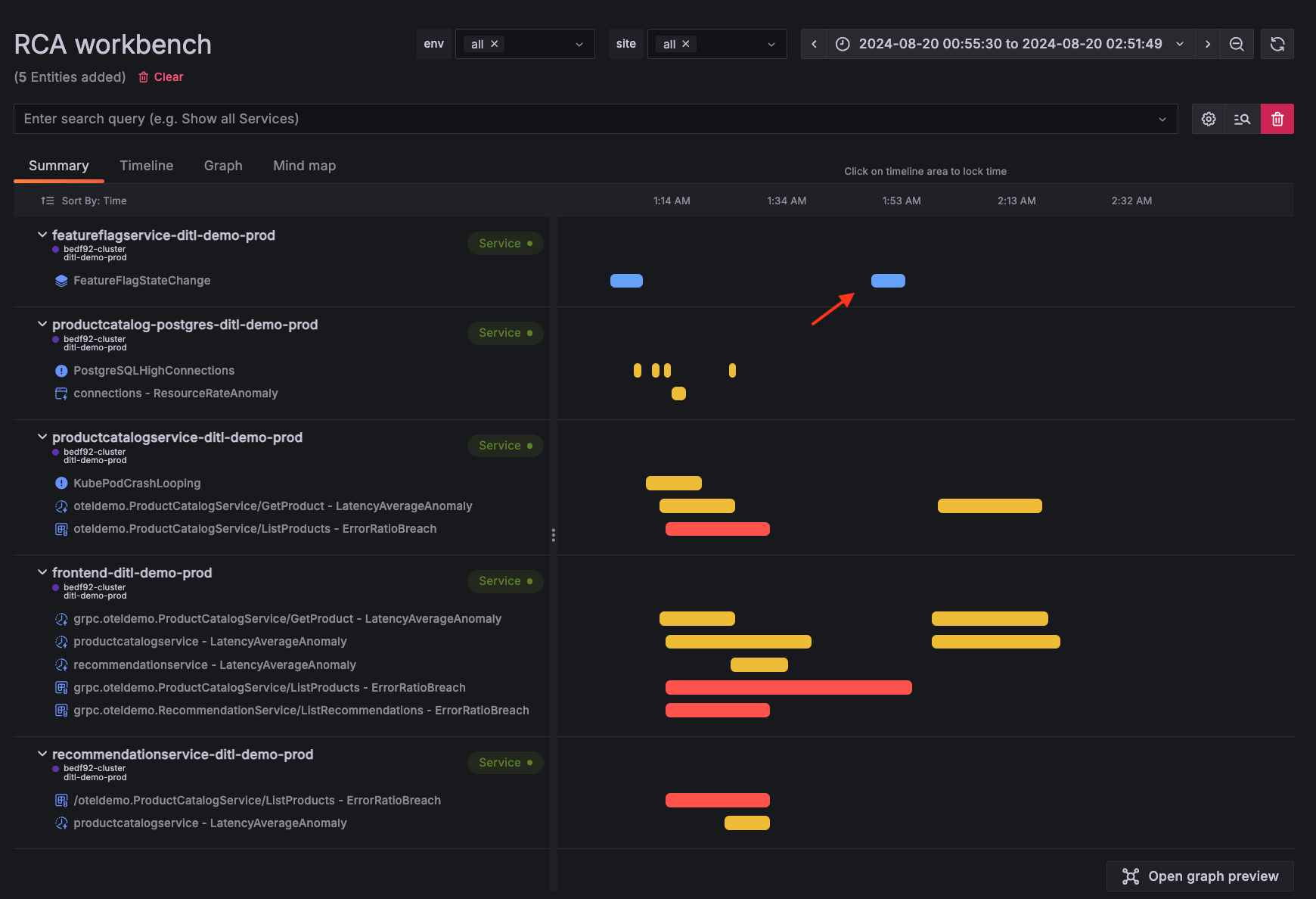The image size is (1316, 899).
Task: Remove the 'all' filter from site selector
Action: pos(685,43)
